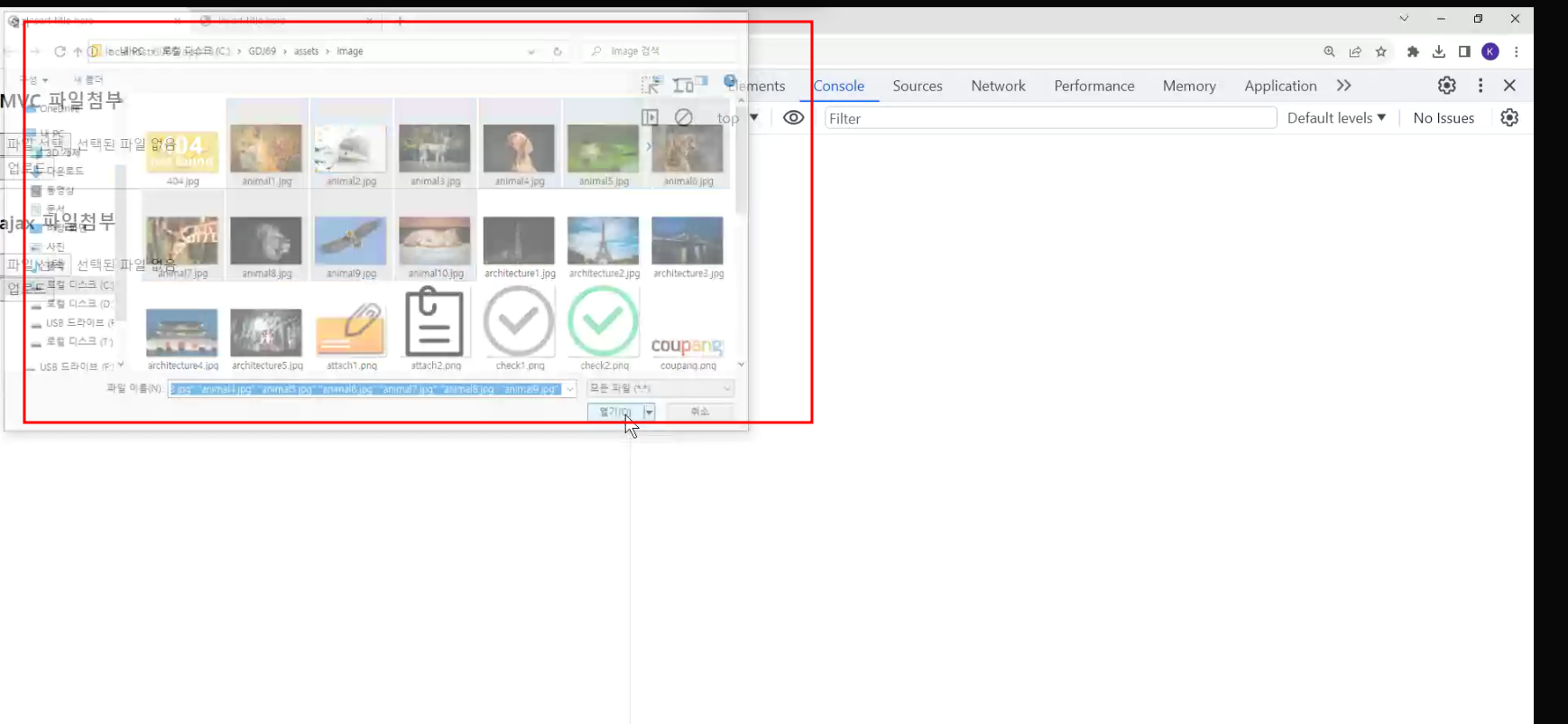This screenshot has height=724, width=1568.
Task: Toggle the console sidebar in DevTools
Action: click(650, 117)
